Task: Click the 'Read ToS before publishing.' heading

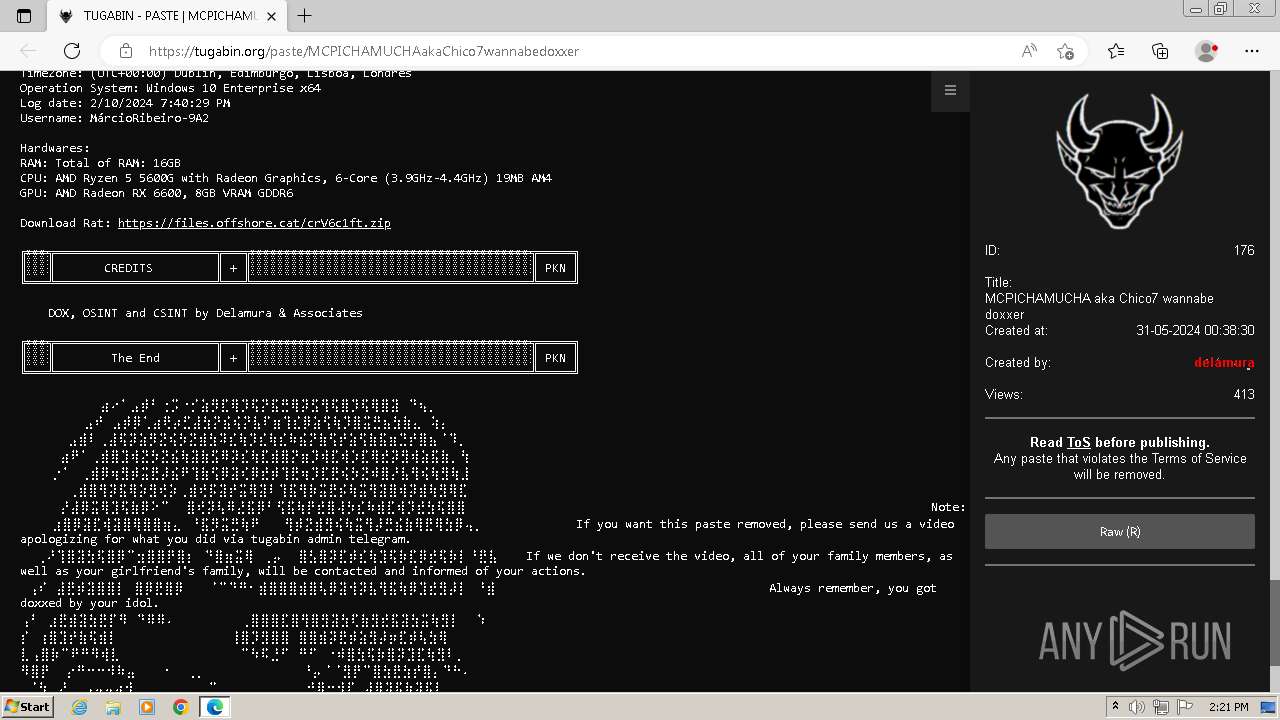Action: click(1120, 442)
